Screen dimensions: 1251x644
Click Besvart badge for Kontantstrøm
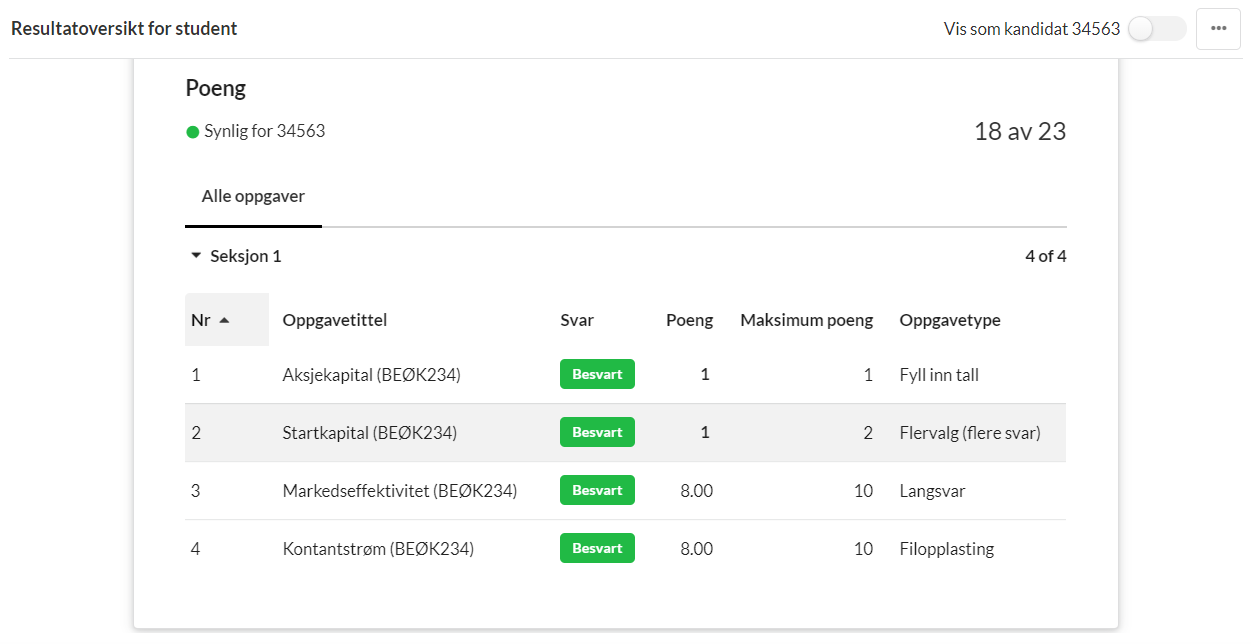597,548
